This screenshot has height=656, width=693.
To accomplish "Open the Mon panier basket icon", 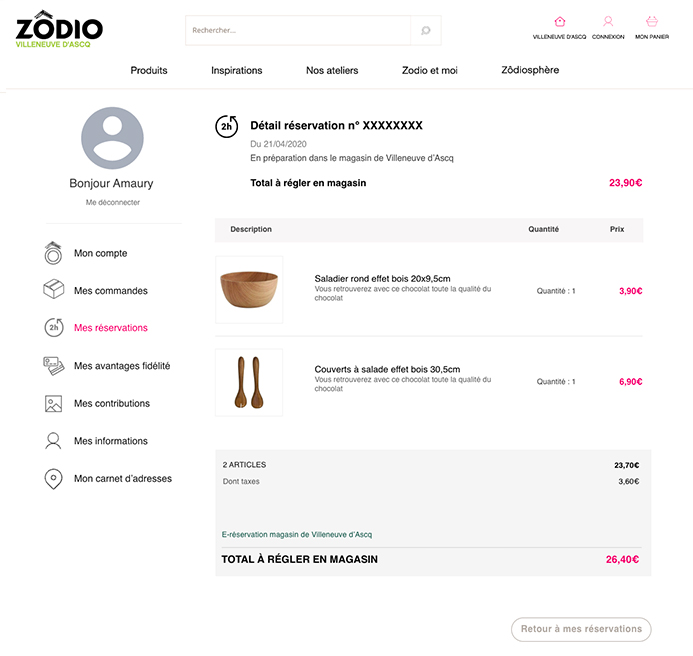I will [652, 21].
